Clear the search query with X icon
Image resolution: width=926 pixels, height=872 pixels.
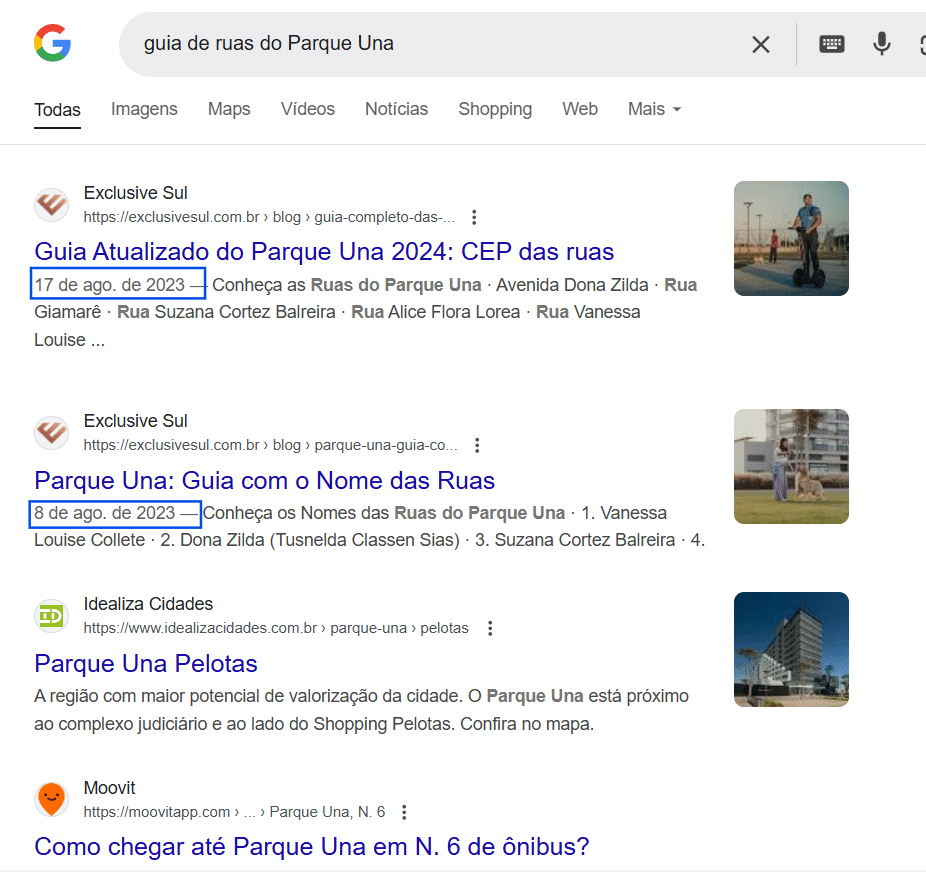click(760, 44)
